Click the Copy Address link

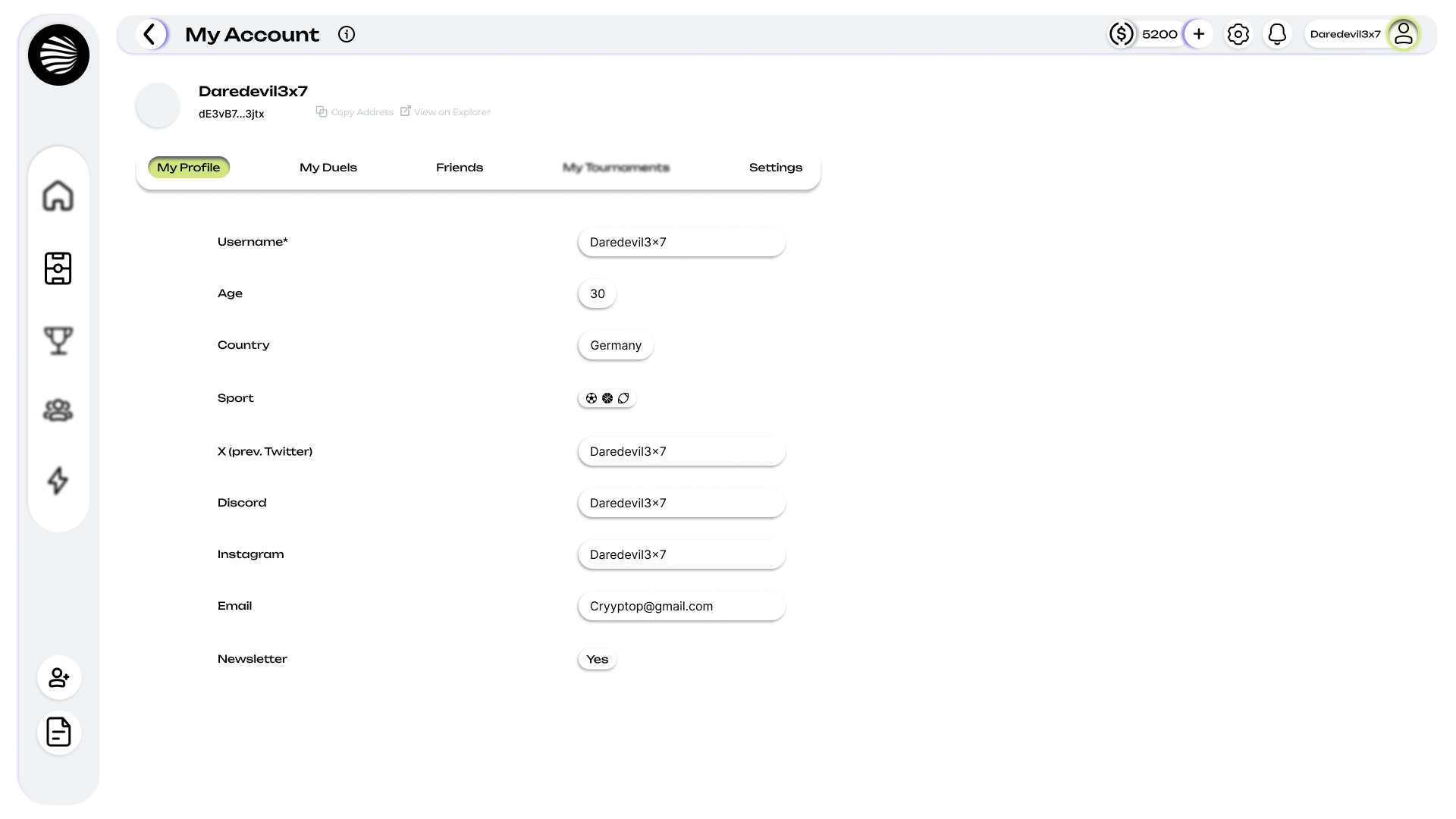355,112
